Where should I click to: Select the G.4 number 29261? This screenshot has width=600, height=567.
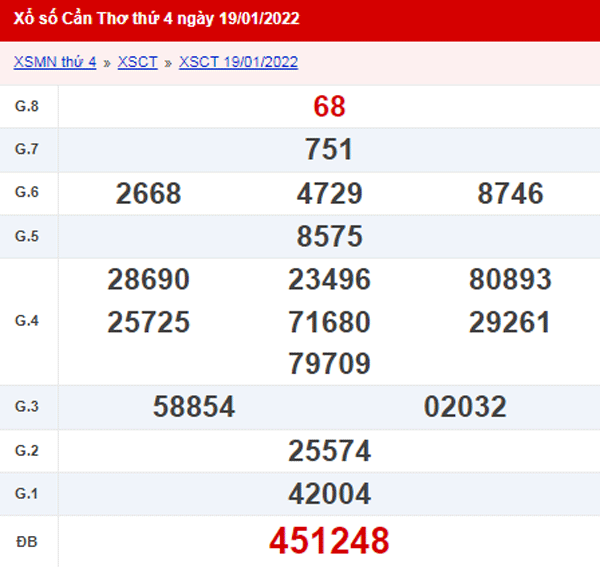pos(510,322)
